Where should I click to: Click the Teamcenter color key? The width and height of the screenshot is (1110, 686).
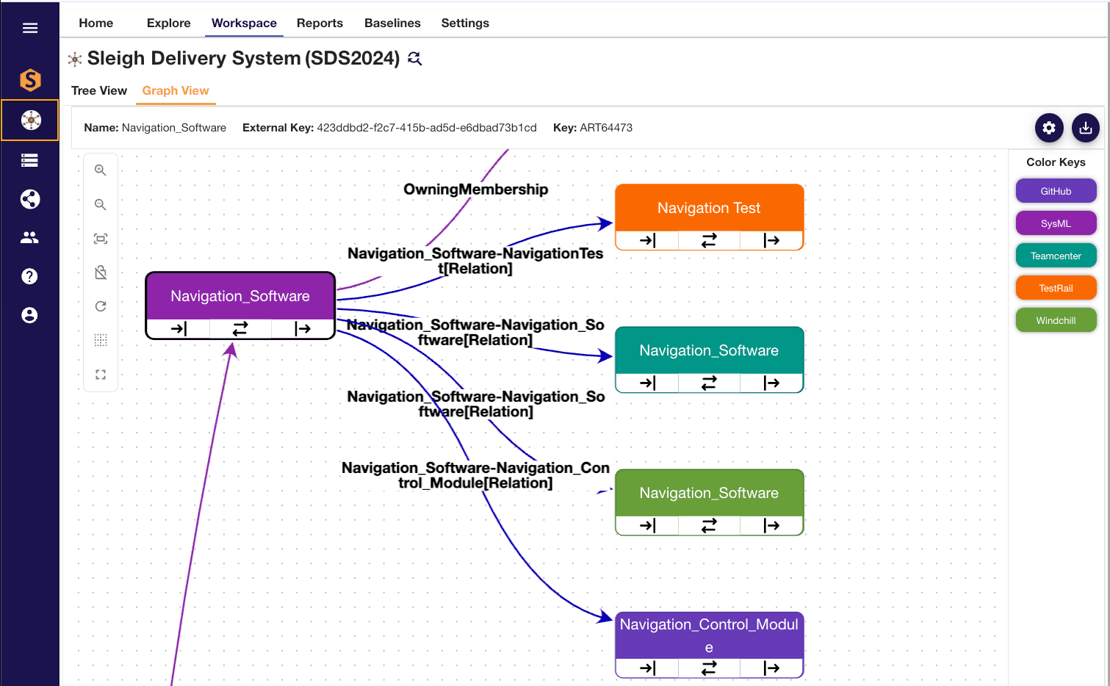pos(1055,256)
